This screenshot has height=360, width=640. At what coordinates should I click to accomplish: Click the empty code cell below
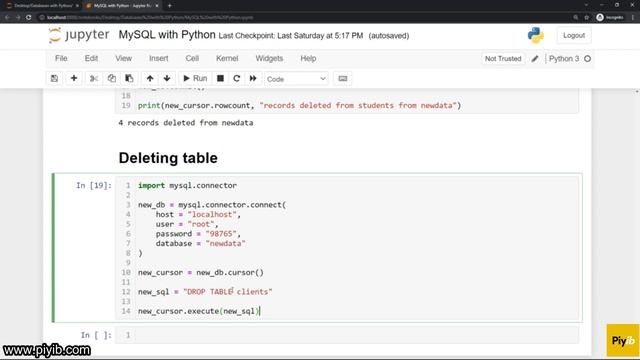click(x=347, y=335)
